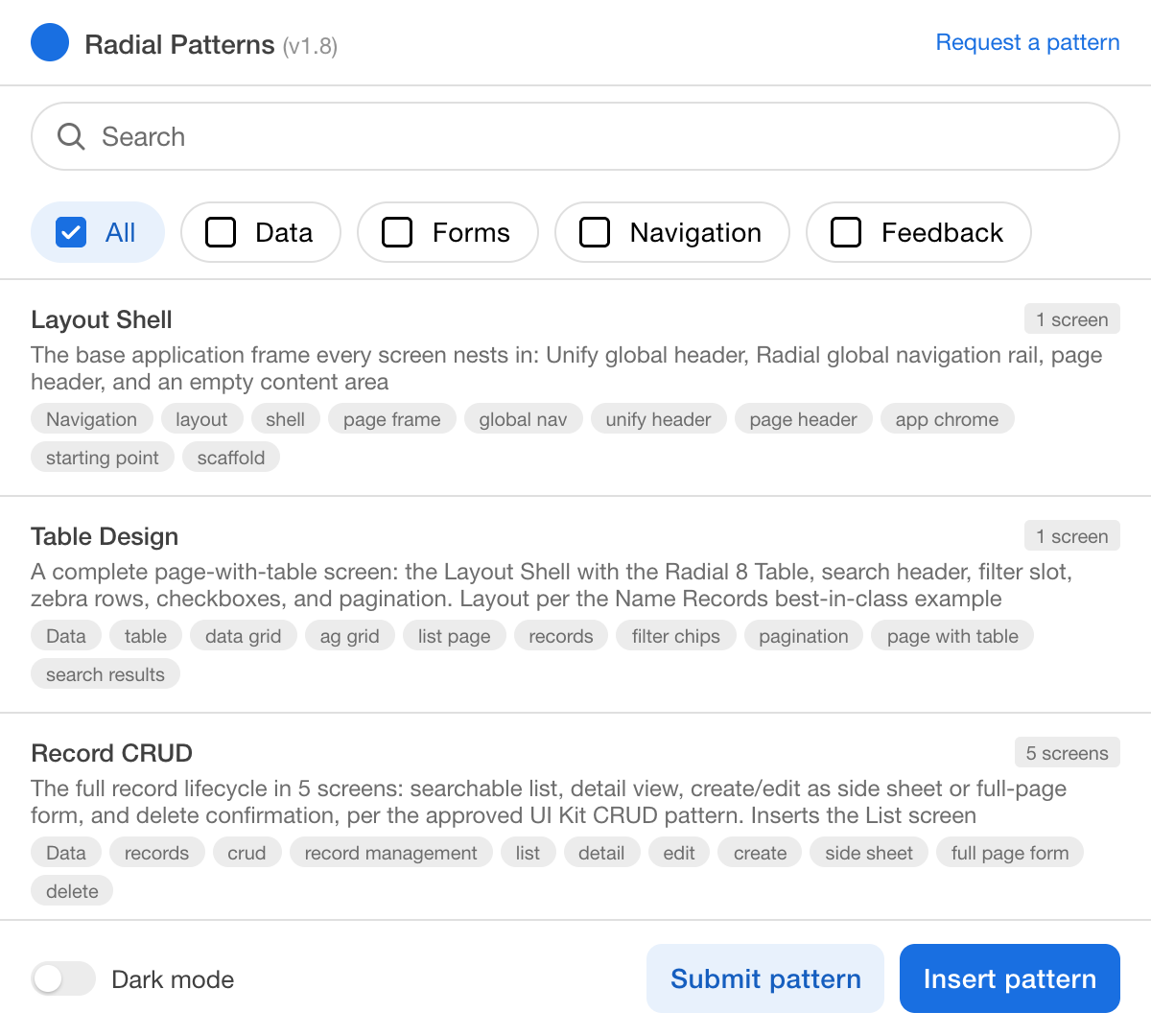The width and height of the screenshot is (1151, 1036).
Task: Click the delete tag chip
Action: tap(72, 891)
